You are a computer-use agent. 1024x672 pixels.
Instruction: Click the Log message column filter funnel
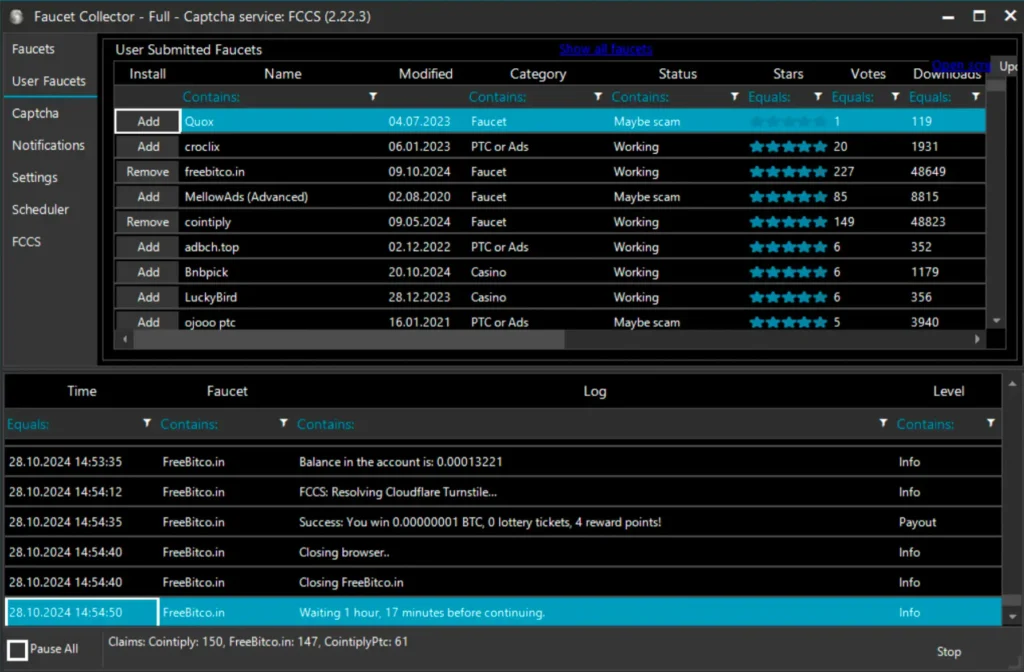click(x=883, y=423)
